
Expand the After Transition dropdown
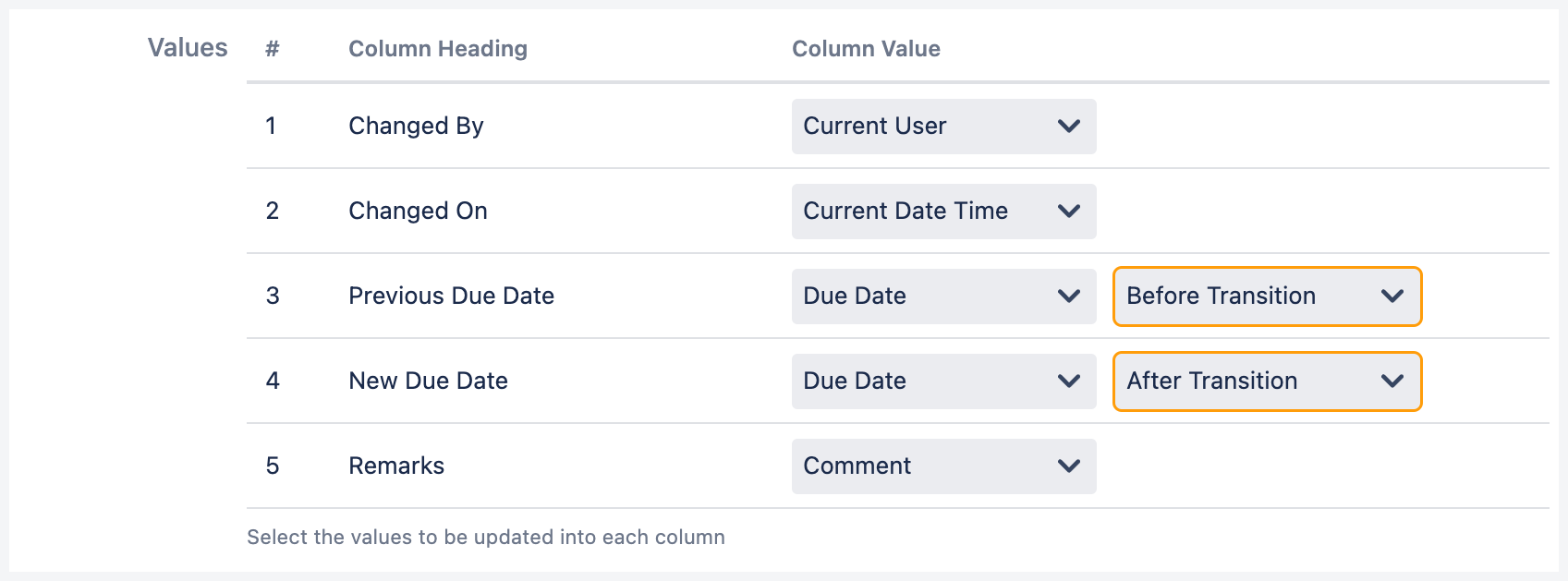point(1266,381)
